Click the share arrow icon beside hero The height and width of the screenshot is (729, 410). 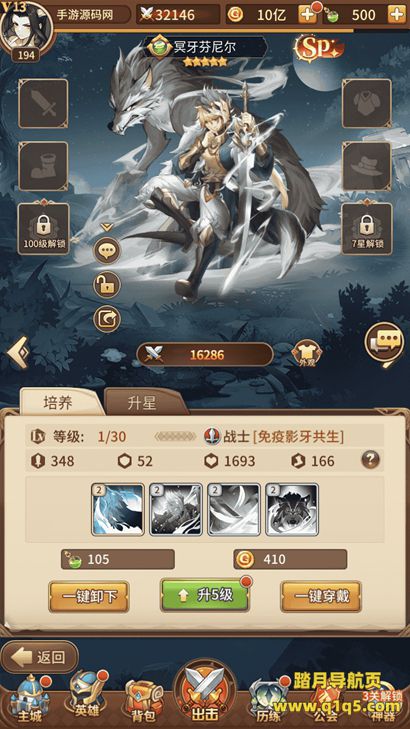click(107, 319)
